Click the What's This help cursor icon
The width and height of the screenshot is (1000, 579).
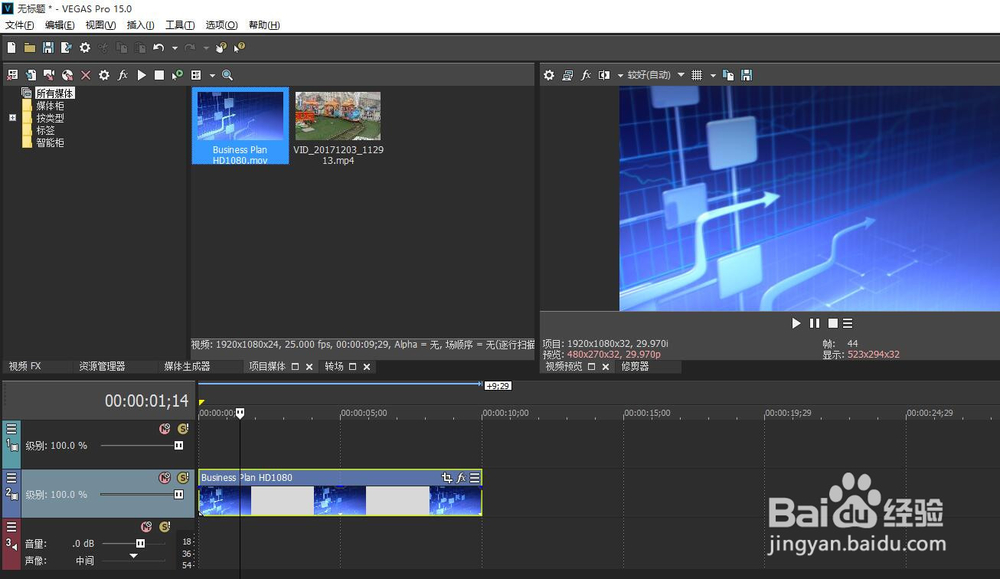pos(239,48)
